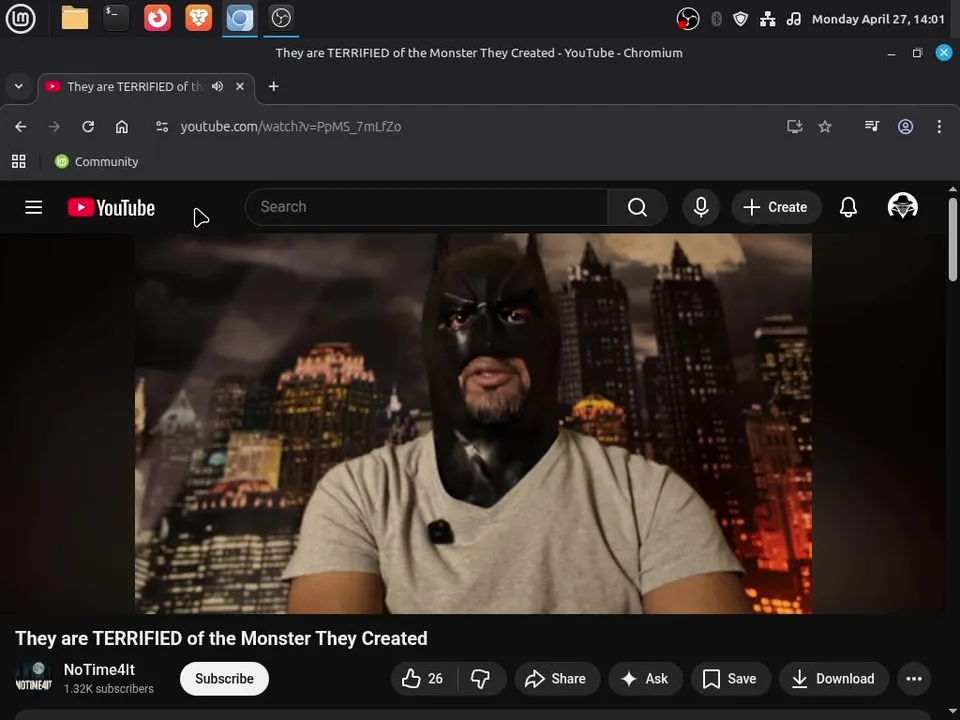Open the media controls toolbar icon
This screenshot has width=960, height=720.
click(x=872, y=126)
